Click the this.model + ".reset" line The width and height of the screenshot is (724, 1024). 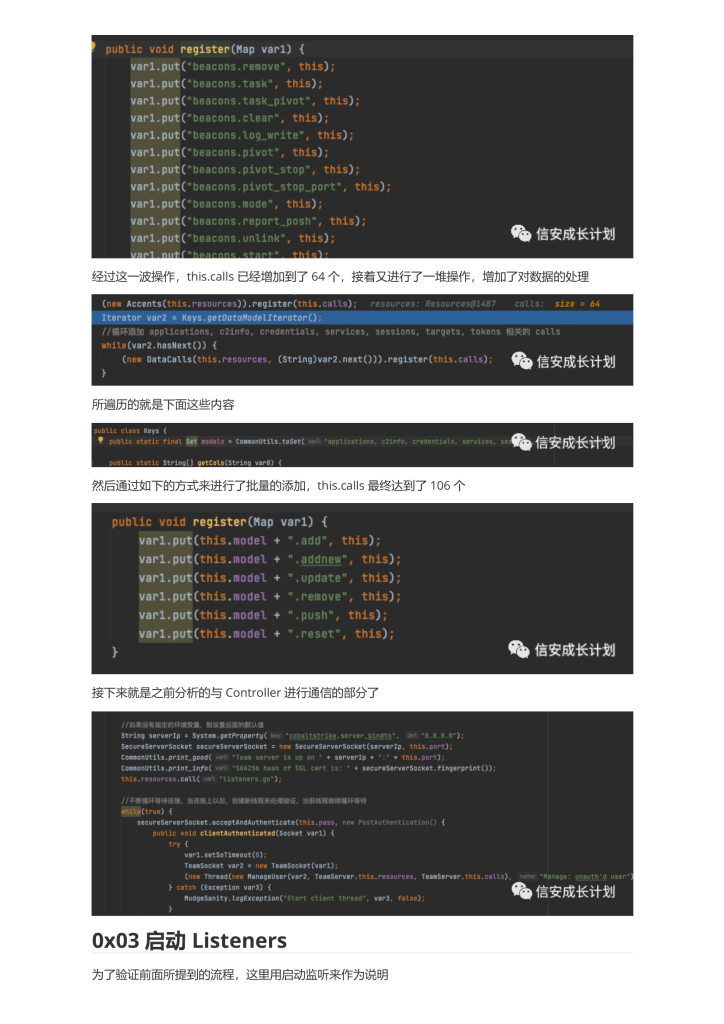[x=266, y=634]
